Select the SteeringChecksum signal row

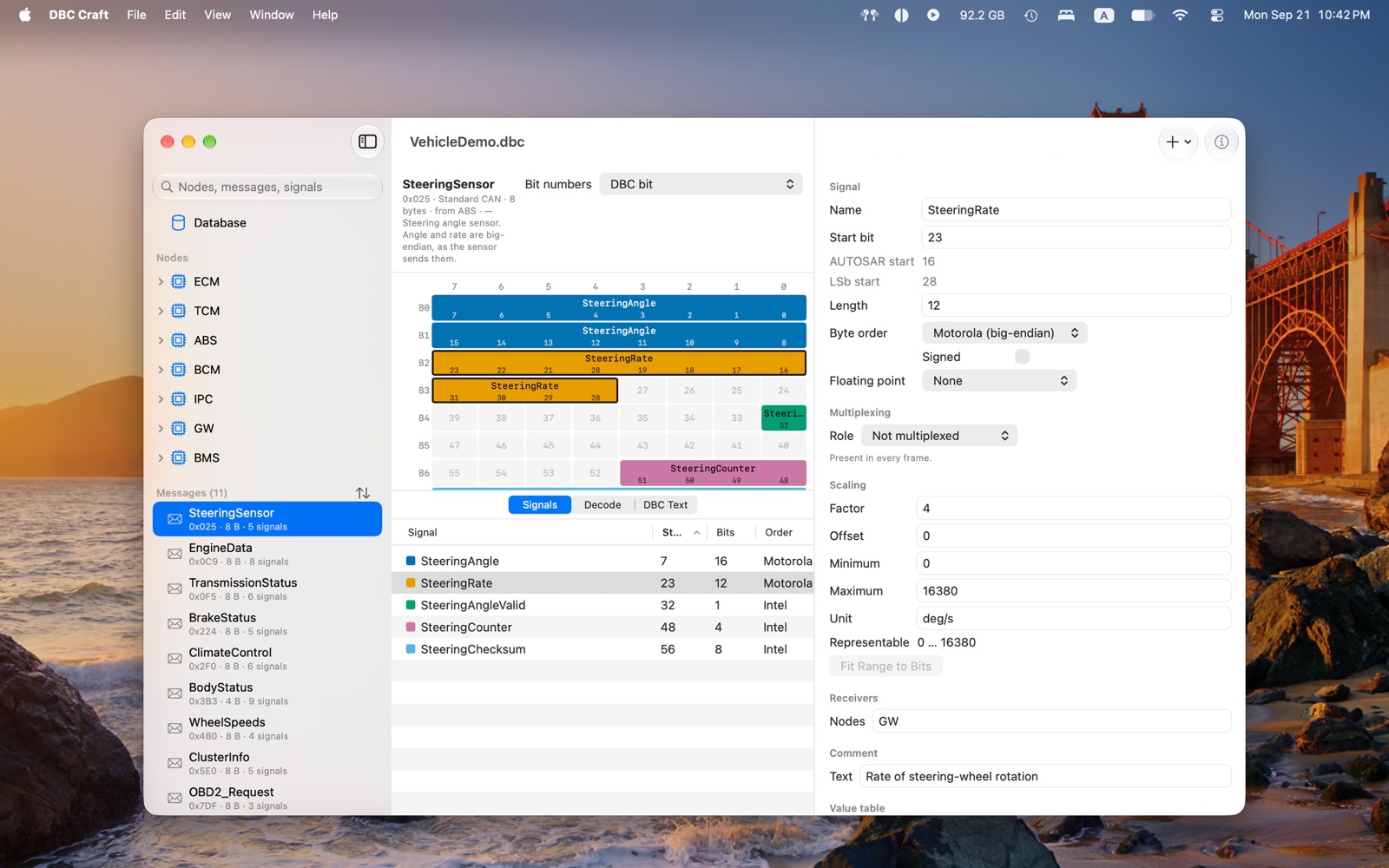coord(602,649)
